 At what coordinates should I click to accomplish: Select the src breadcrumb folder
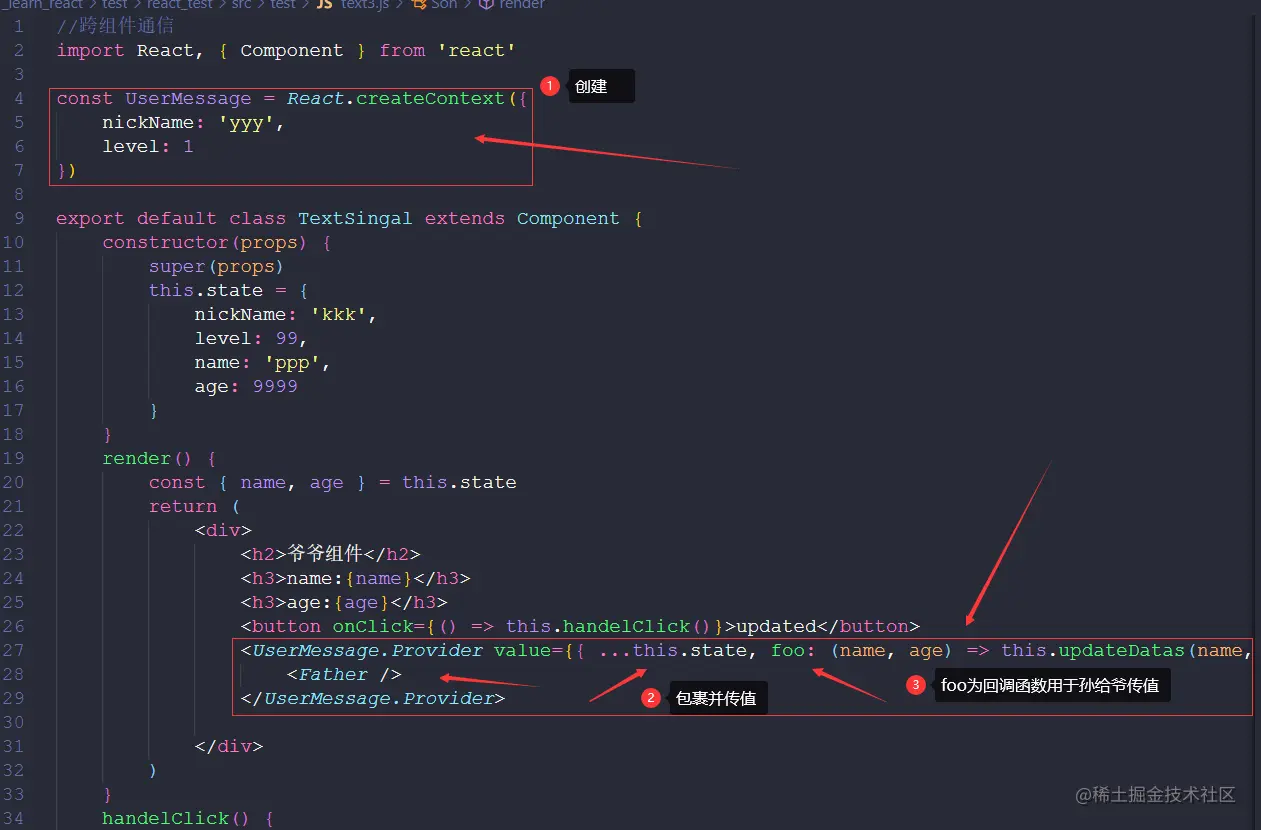click(241, 5)
